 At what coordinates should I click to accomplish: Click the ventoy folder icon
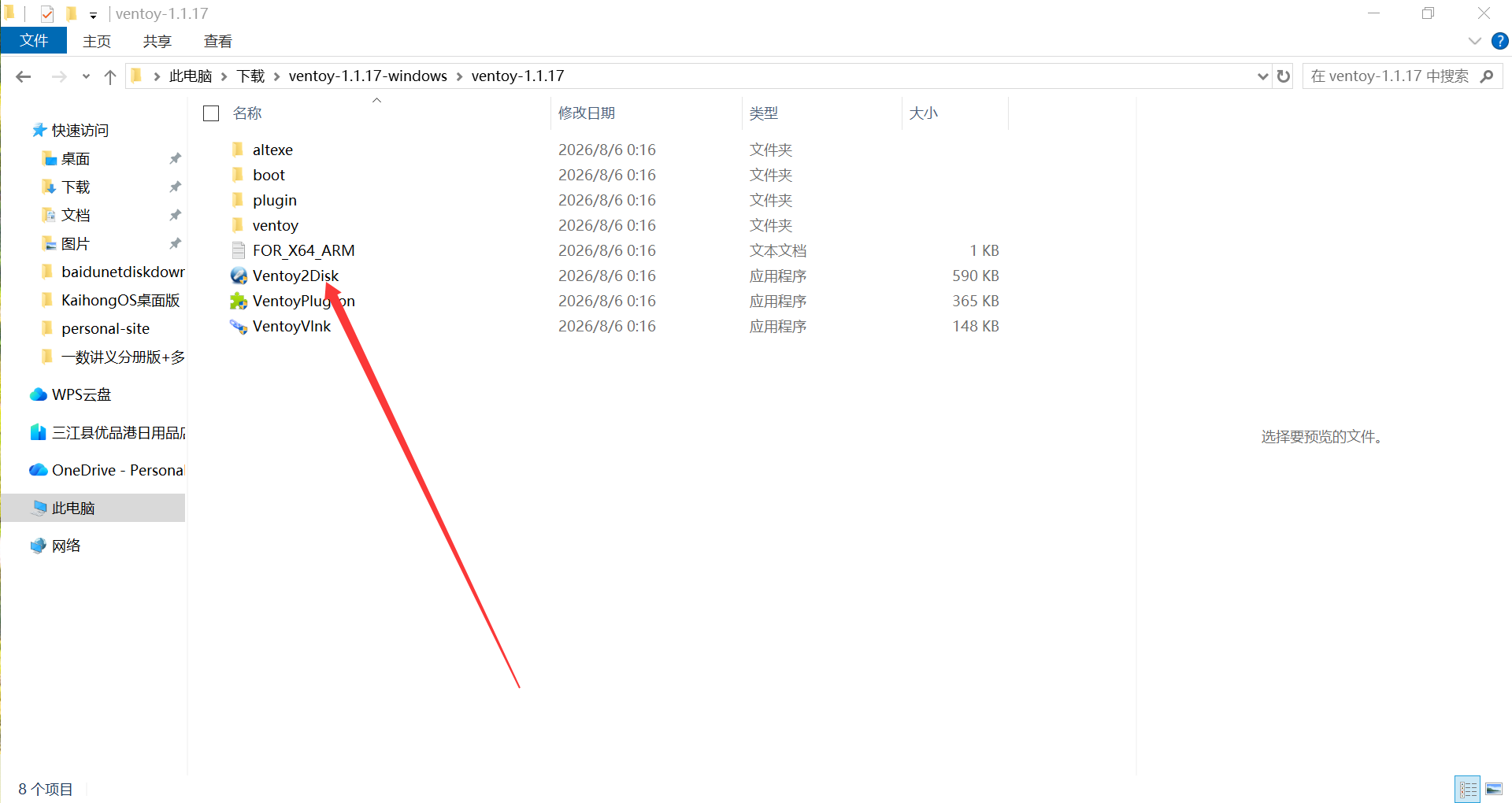click(x=238, y=225)
